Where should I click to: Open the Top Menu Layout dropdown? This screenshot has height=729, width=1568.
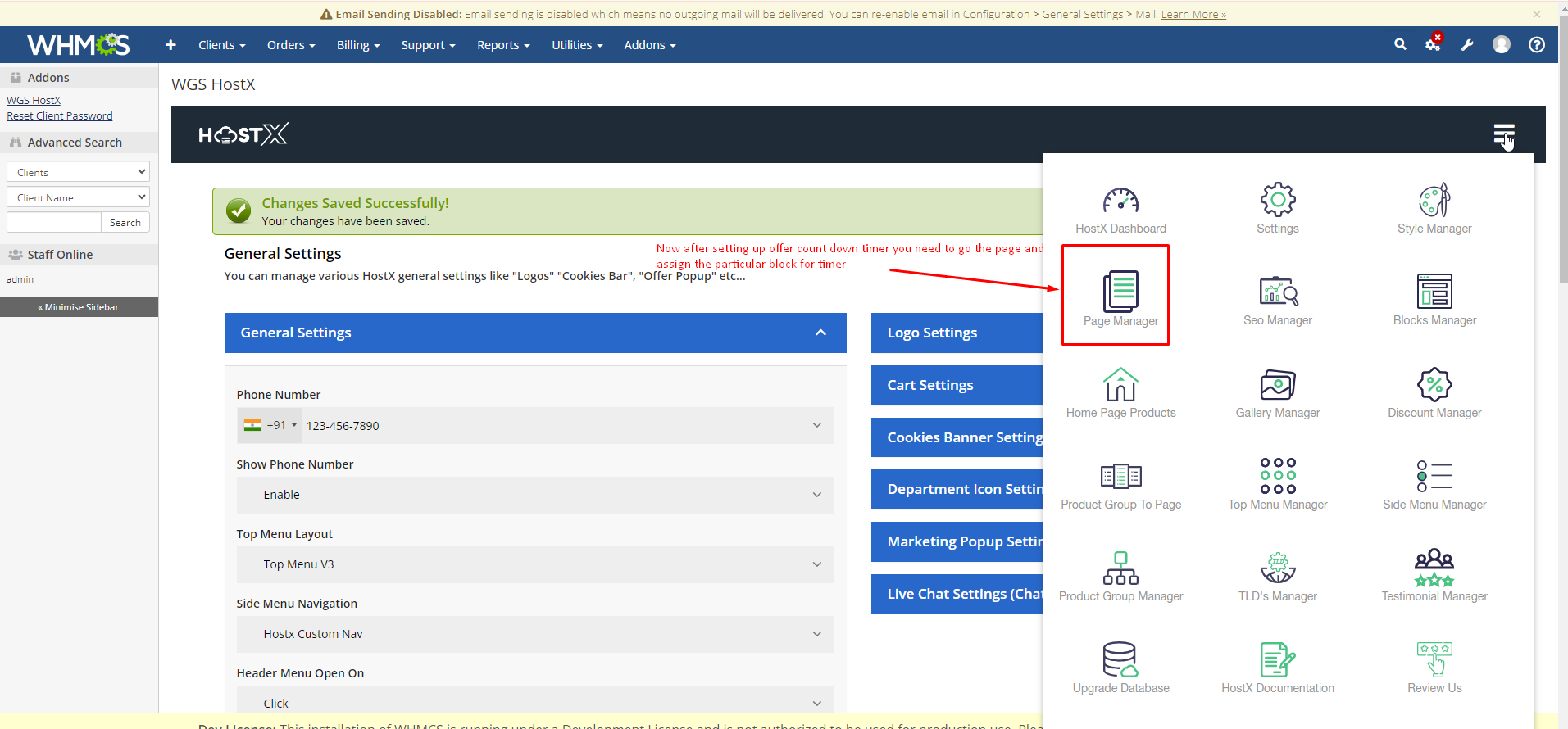(x=535, y=564)
